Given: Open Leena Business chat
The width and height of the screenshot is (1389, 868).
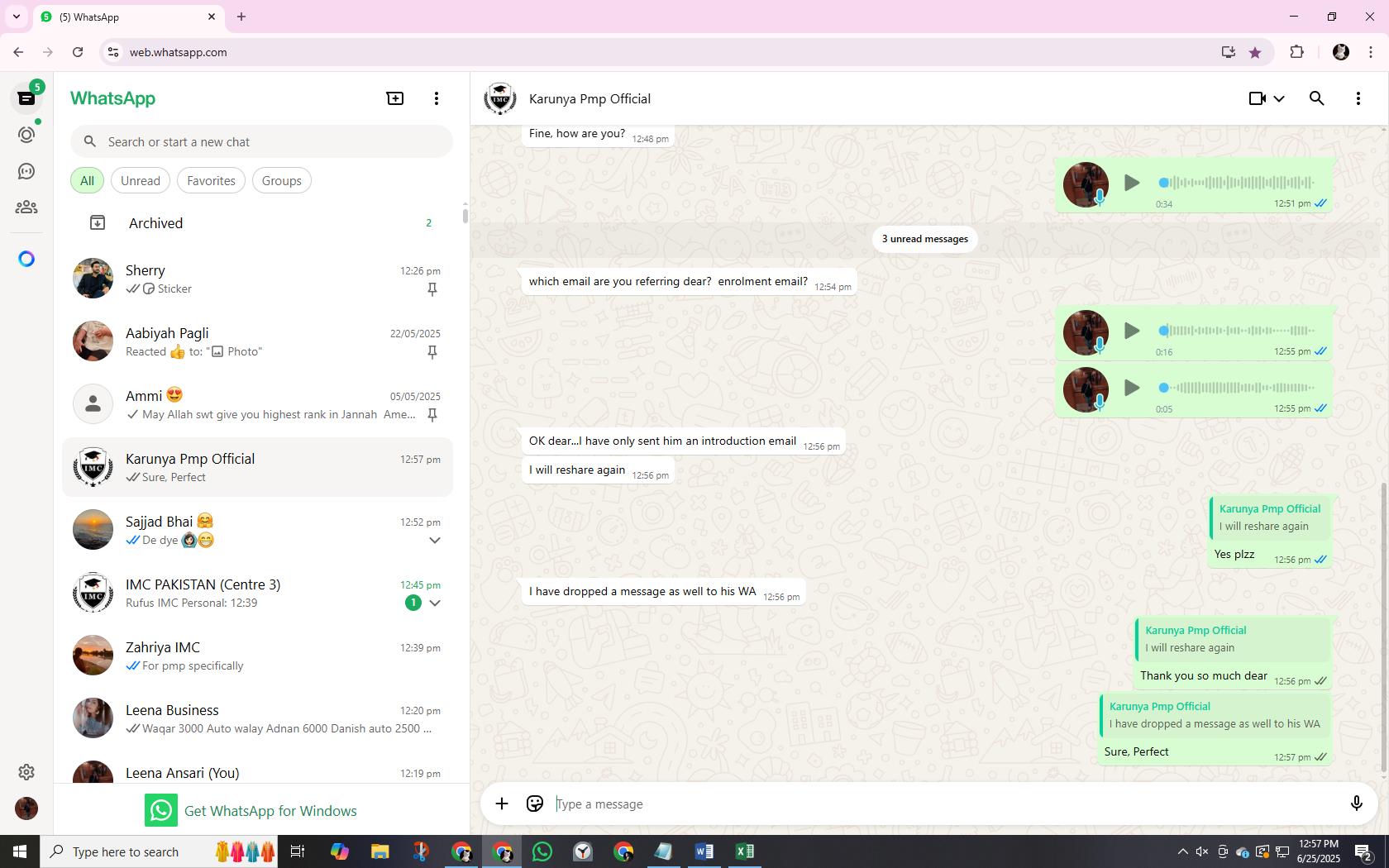Looking at the screenshot, I should (x=257, y=718).
